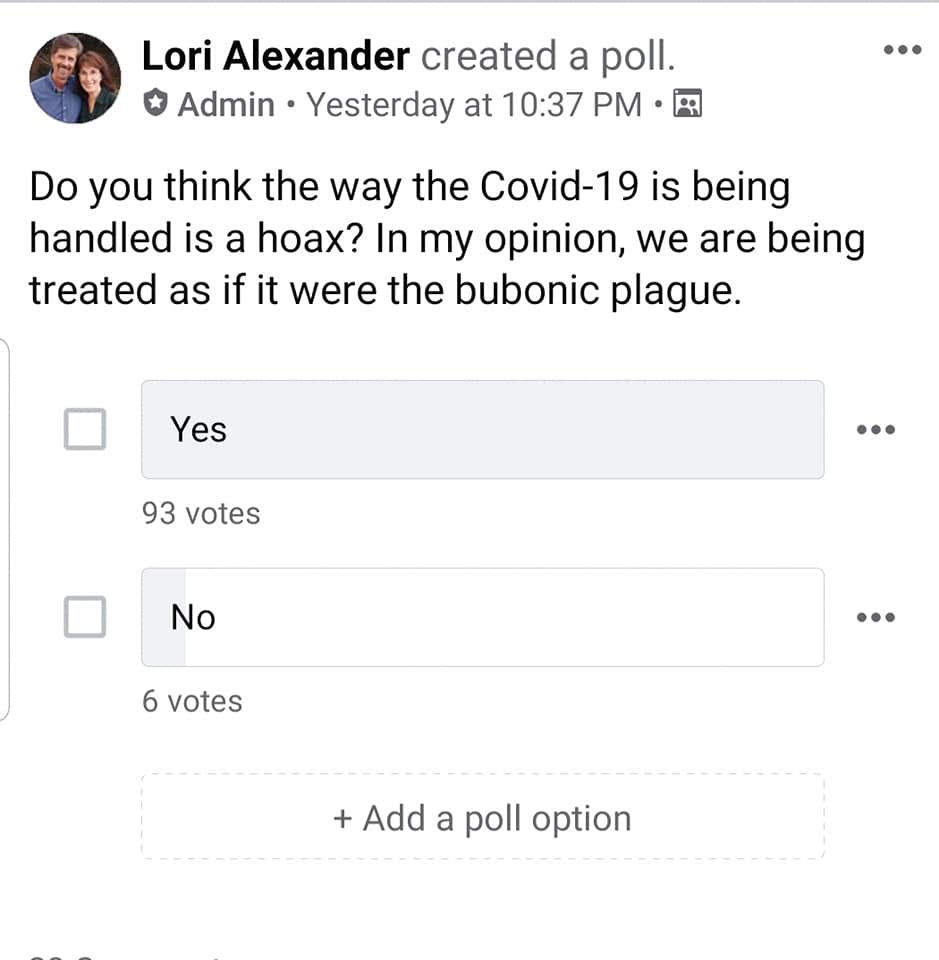
Task: Click the Admin label text
Action: click(x=226, y=104)
